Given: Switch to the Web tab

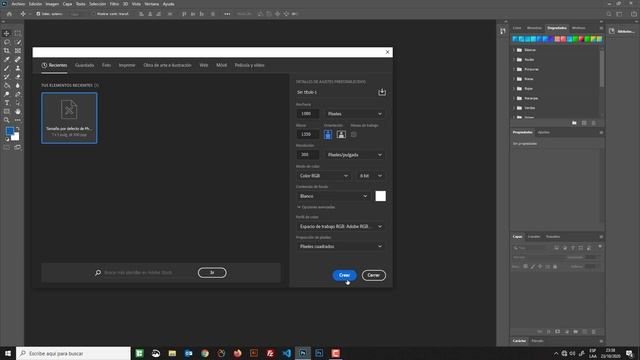Looking at the screenshot, I should point(204,65).
